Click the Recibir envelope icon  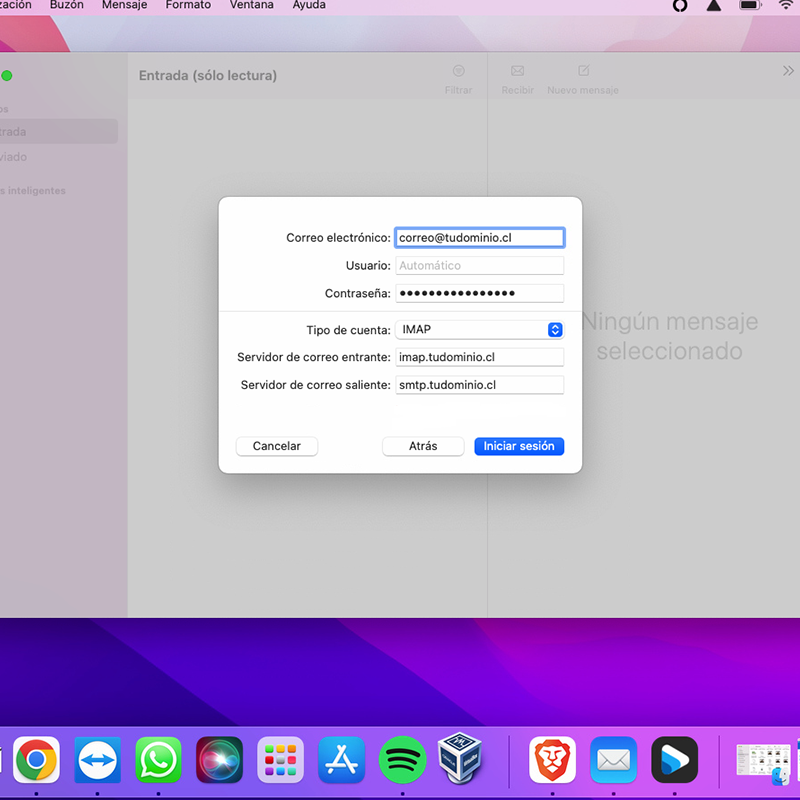coord(517,71)
